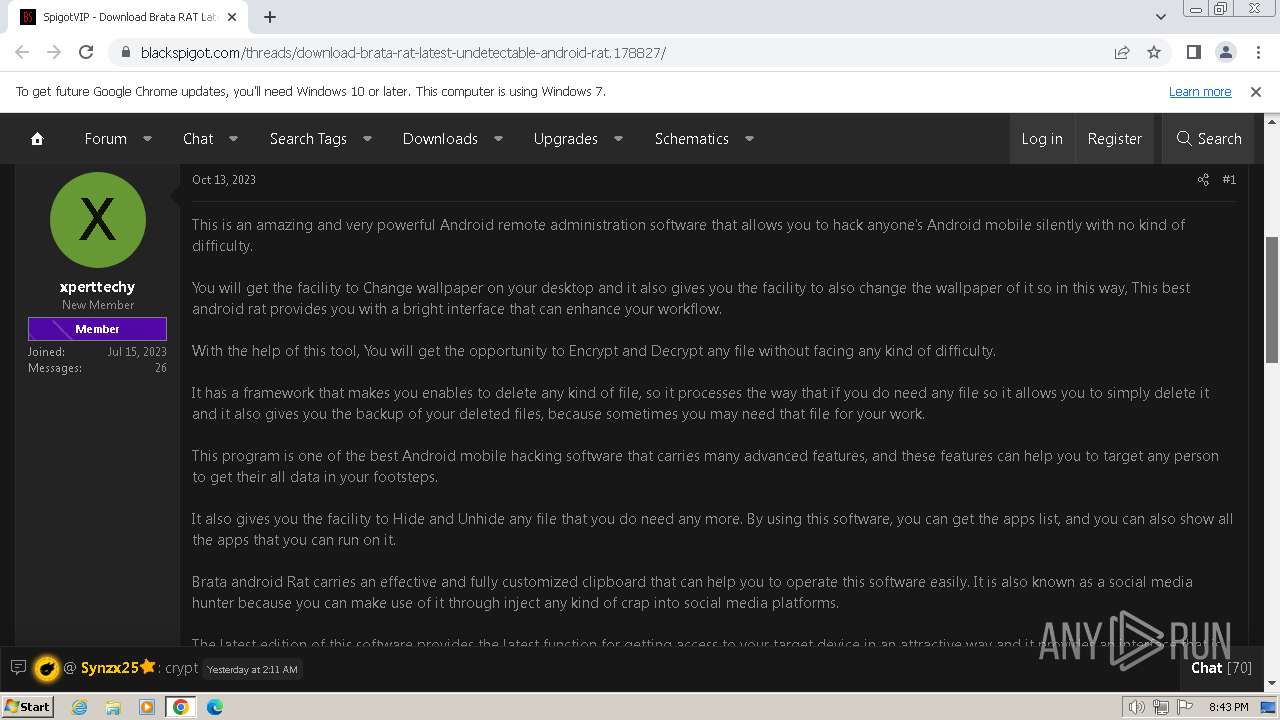Screen dimensions: 1280x720
Task: Open Search Tags navigation item
Action: (x=308, y=139)
